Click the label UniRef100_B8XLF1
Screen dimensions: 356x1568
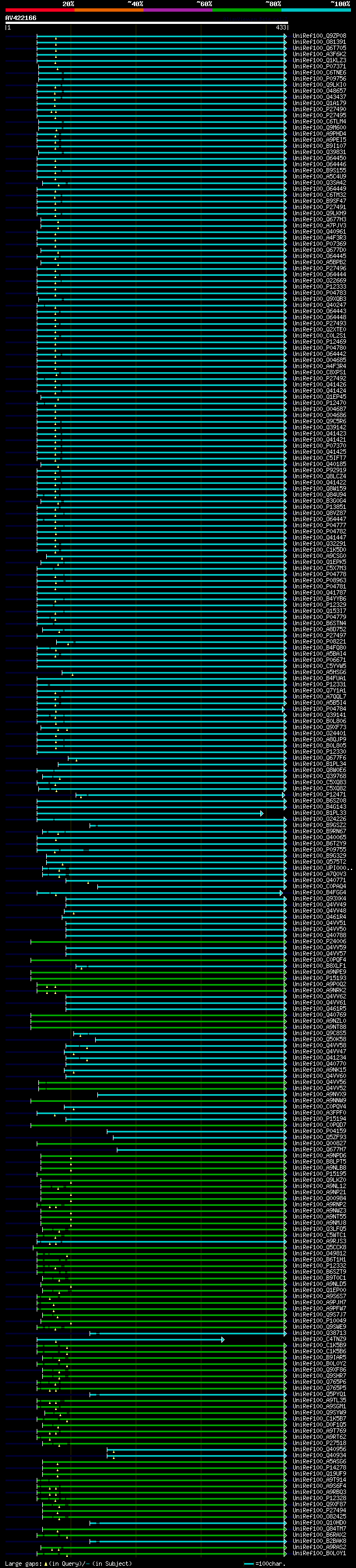pos(319,966)
